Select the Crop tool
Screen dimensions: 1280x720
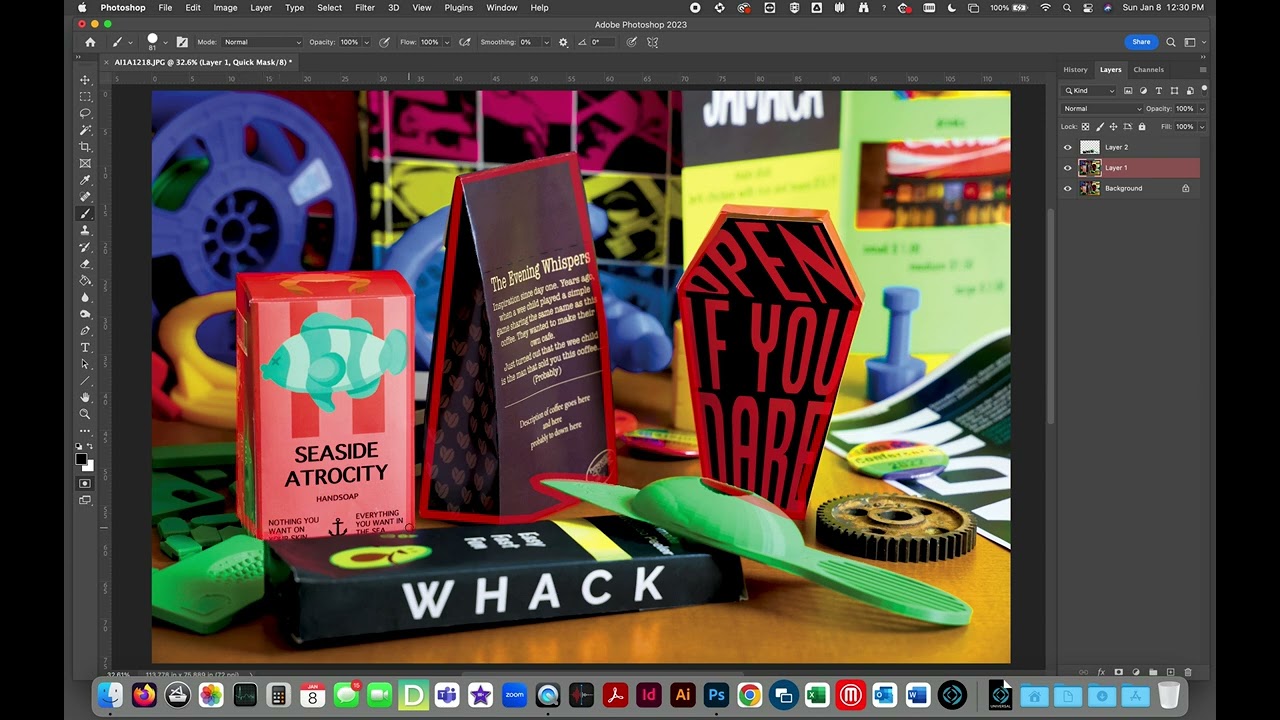click(x=85, y=147)
